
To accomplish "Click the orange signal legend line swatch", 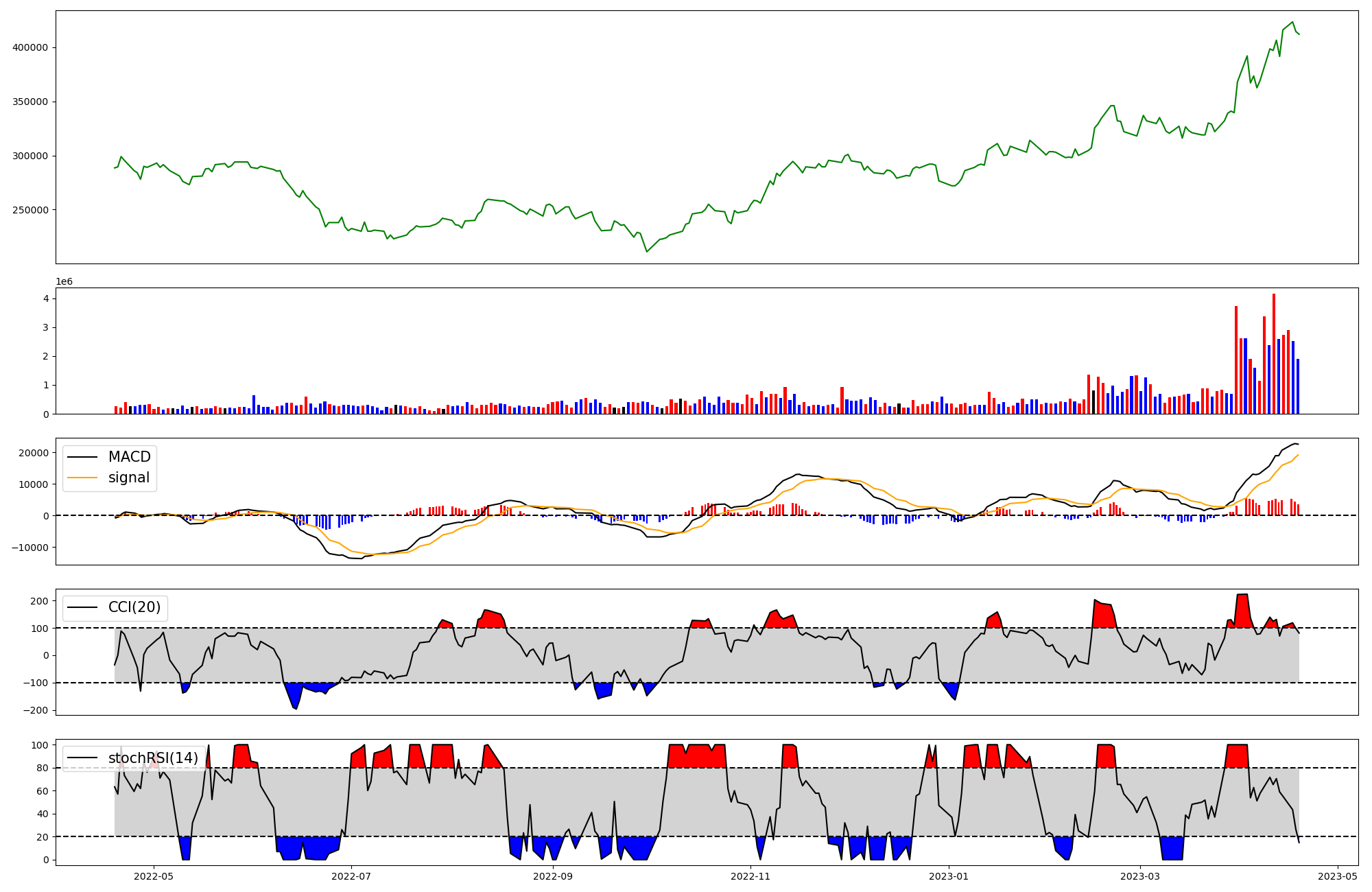I will pyautogui.click(x=84, y=478).
